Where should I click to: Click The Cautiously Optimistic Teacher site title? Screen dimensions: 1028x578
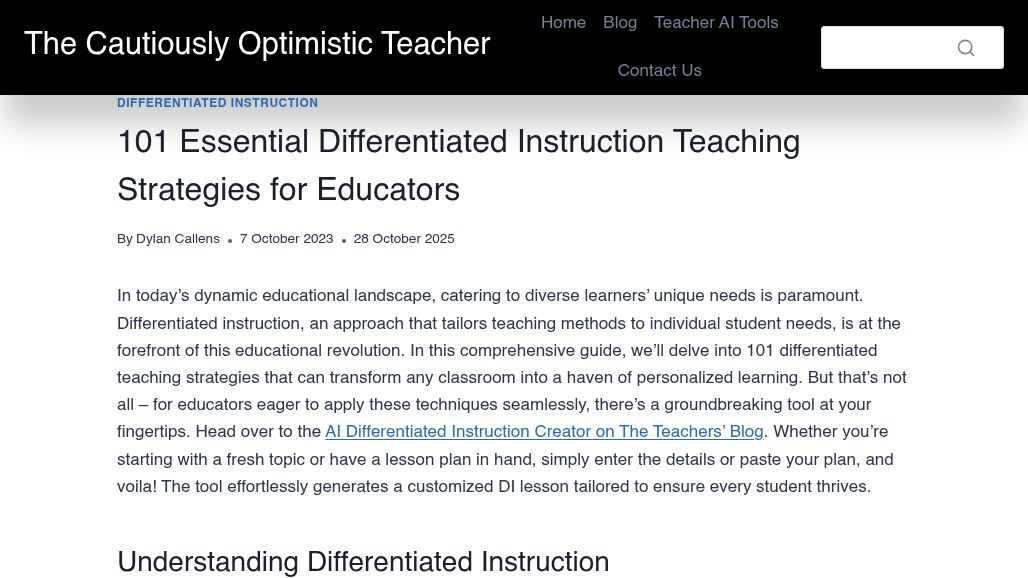tap(257, 44)
